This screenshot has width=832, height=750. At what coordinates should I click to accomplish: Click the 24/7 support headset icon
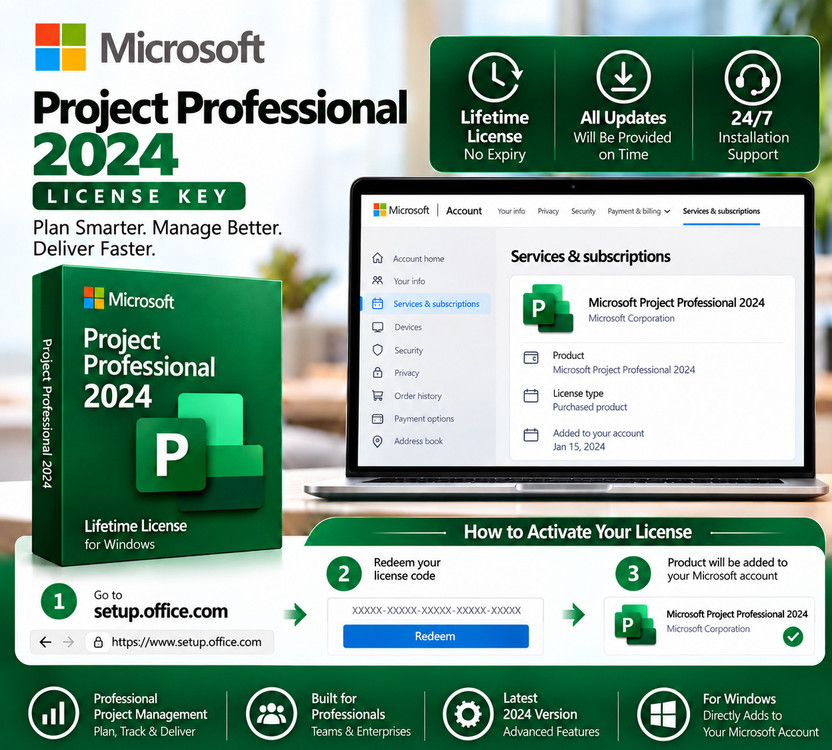pos(752,78)
